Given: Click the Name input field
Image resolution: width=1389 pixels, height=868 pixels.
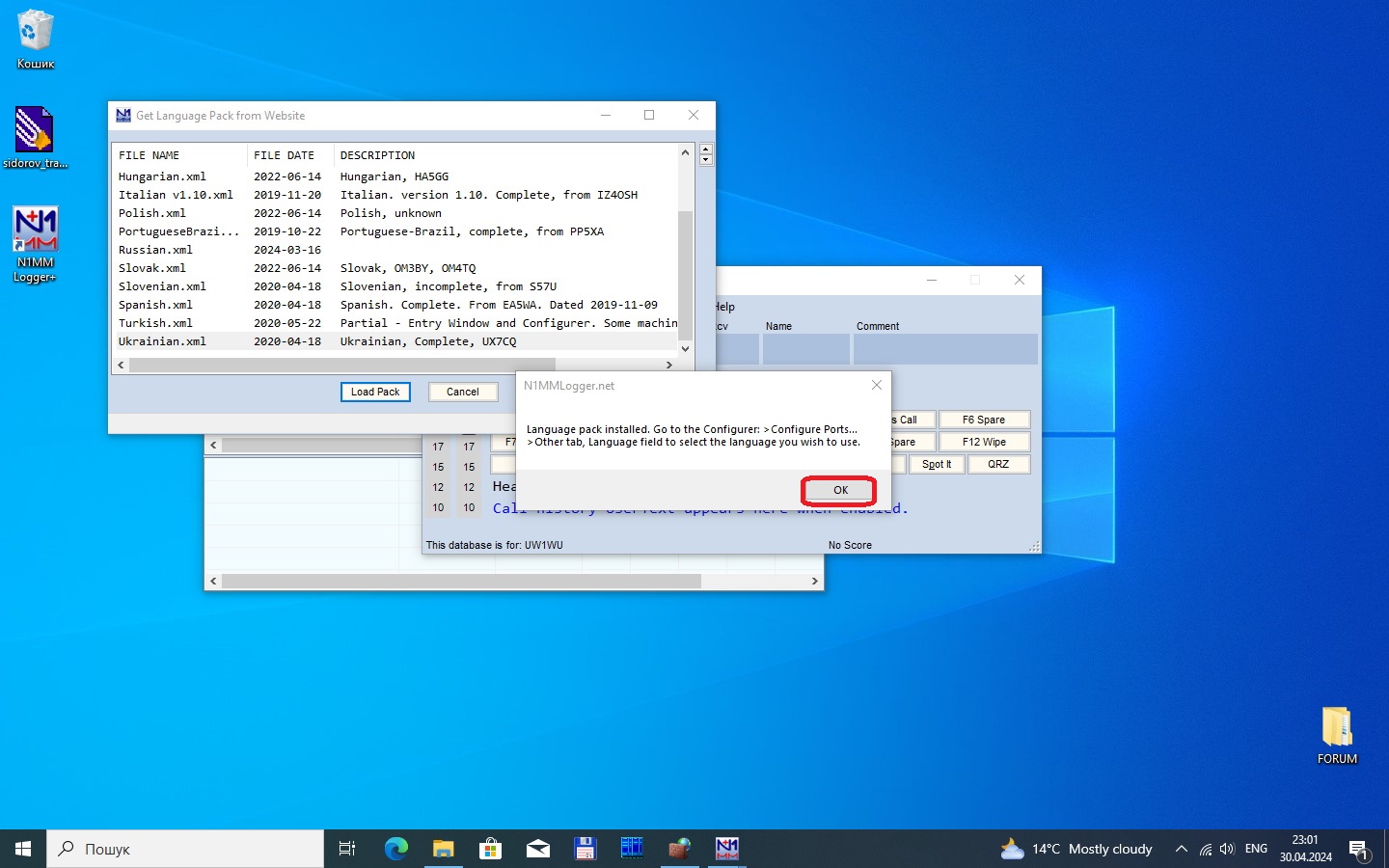Looking at the screenshot, I should pyautogui.click(x=806, y=349).
